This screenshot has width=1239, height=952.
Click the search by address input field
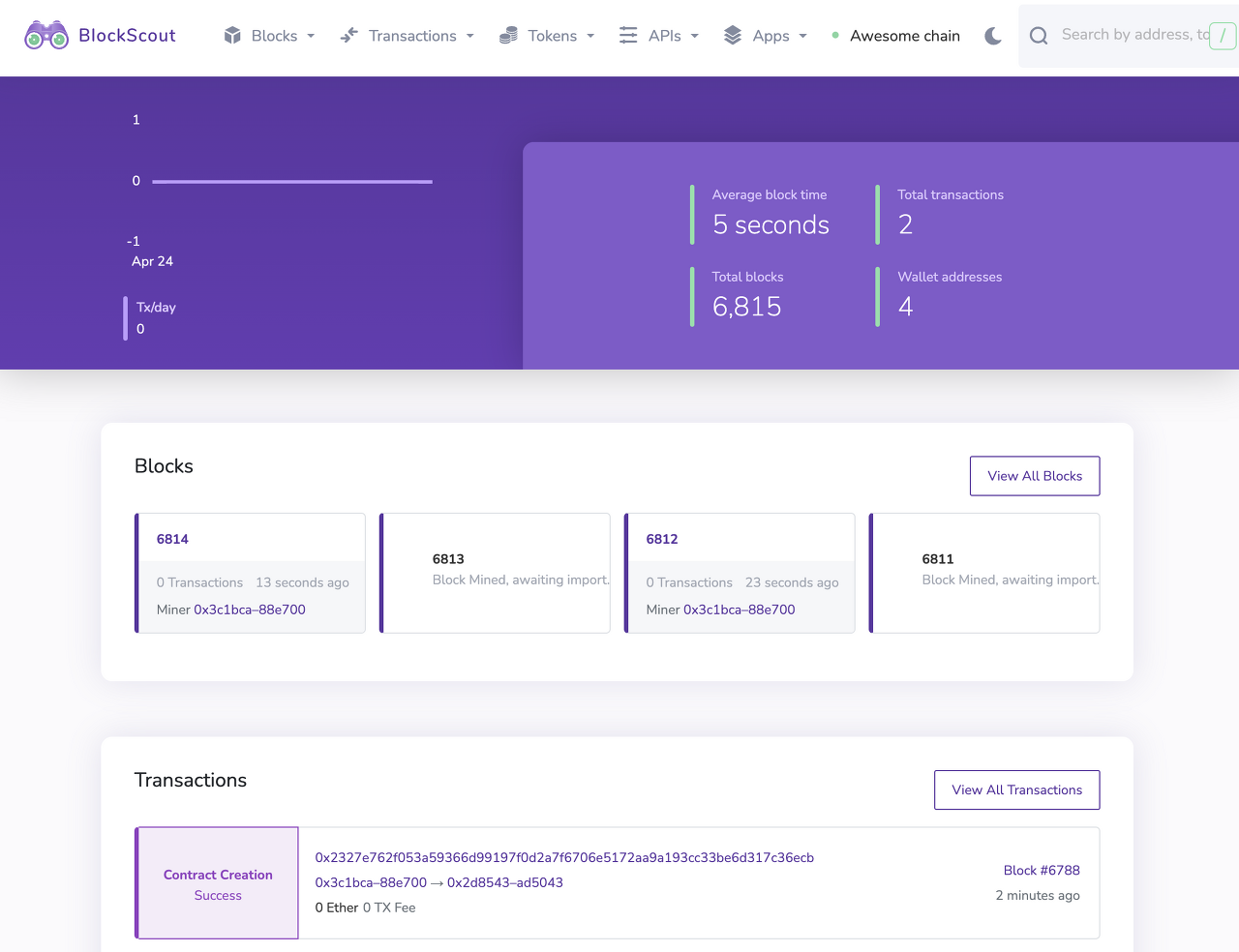(1133, 35)
